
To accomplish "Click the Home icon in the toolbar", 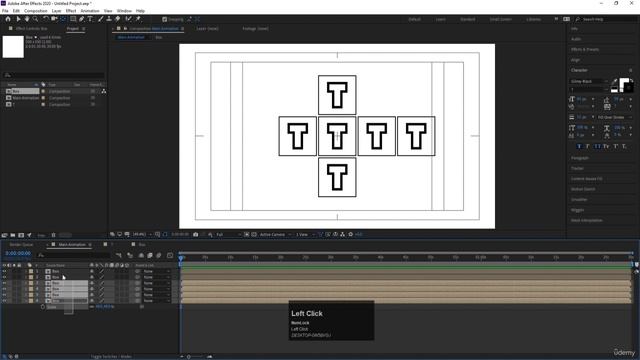I will coord(8,19).
